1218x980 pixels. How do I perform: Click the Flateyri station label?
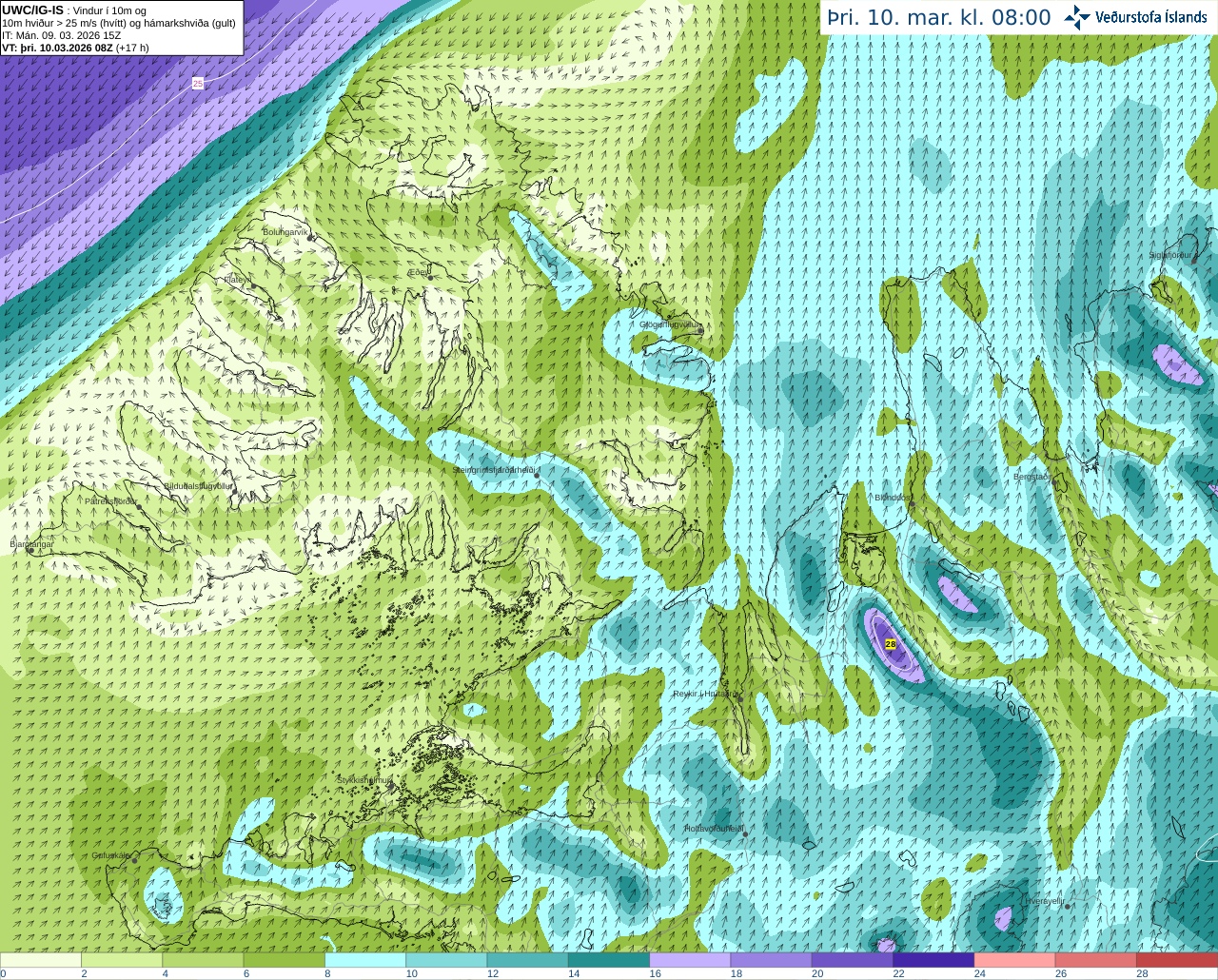[237, 280]
